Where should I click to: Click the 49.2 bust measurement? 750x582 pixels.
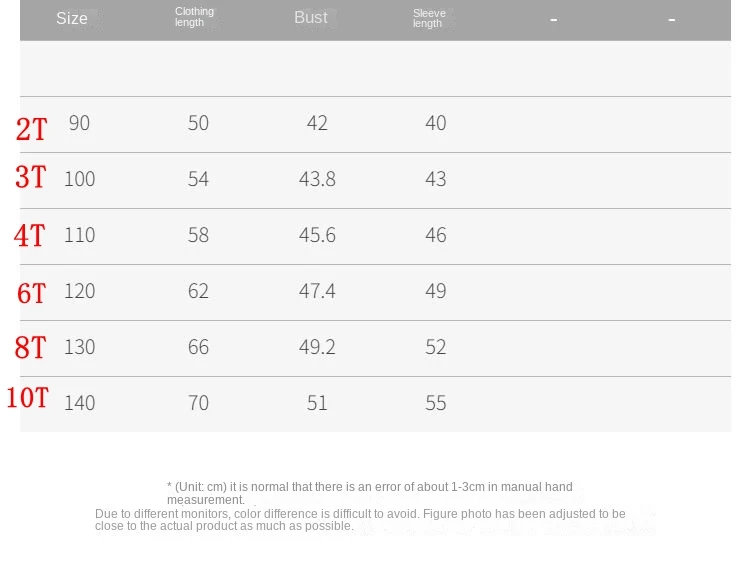point(317,347)
